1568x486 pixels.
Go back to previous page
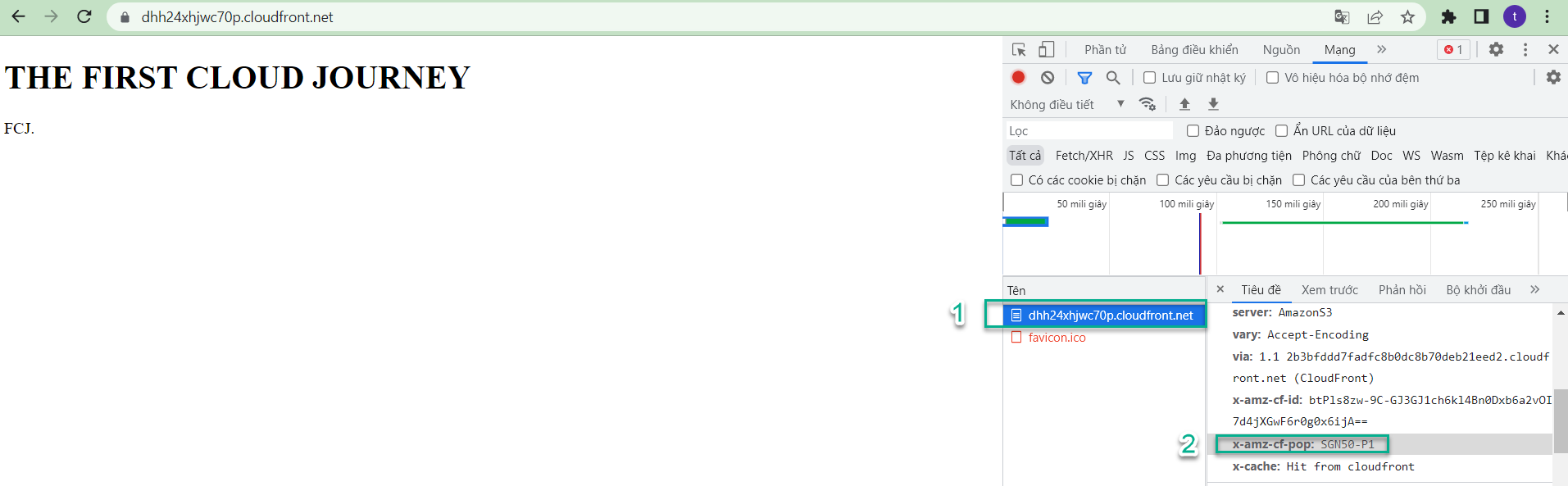coord(18,16)
